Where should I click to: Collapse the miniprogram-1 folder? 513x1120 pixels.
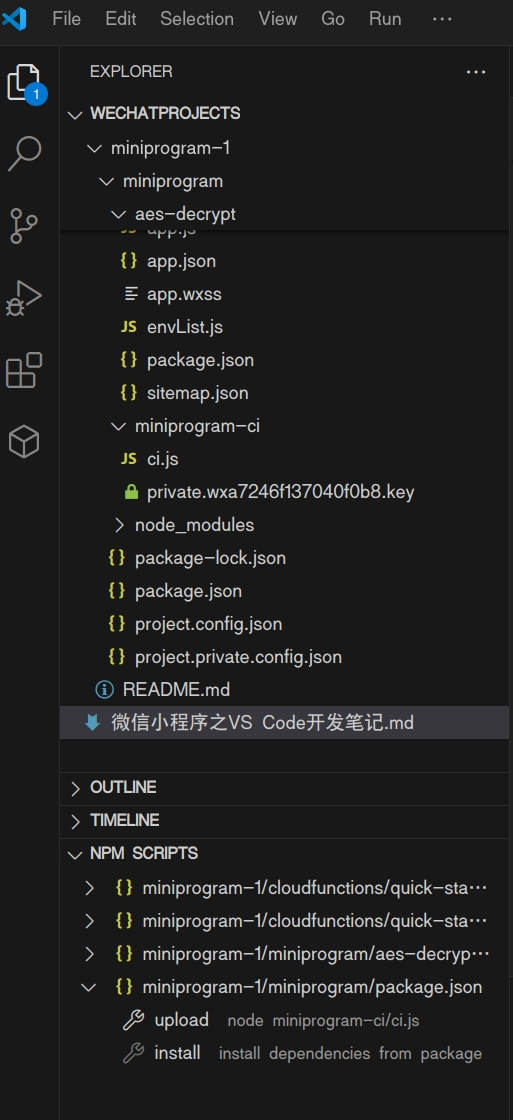(94, 149)
